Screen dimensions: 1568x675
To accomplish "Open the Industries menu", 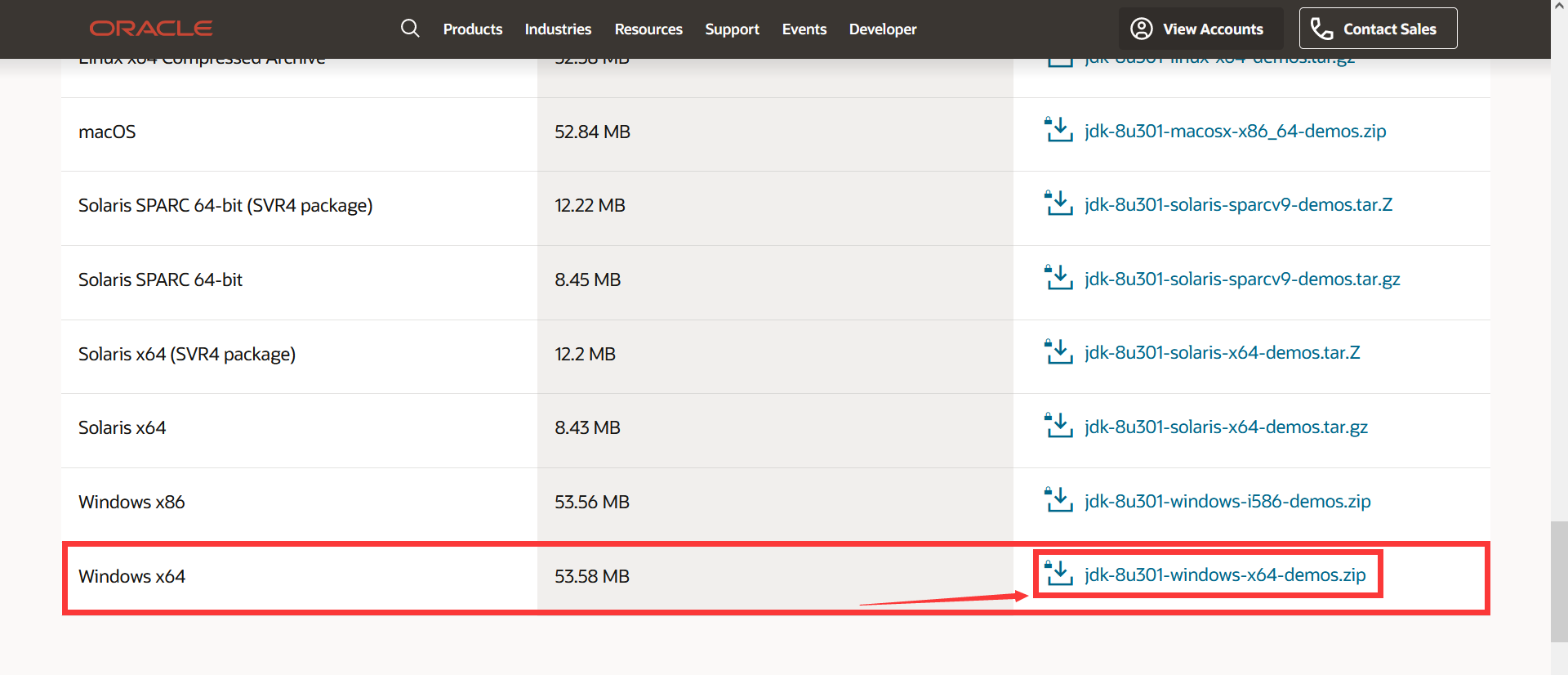I will 558,29.
